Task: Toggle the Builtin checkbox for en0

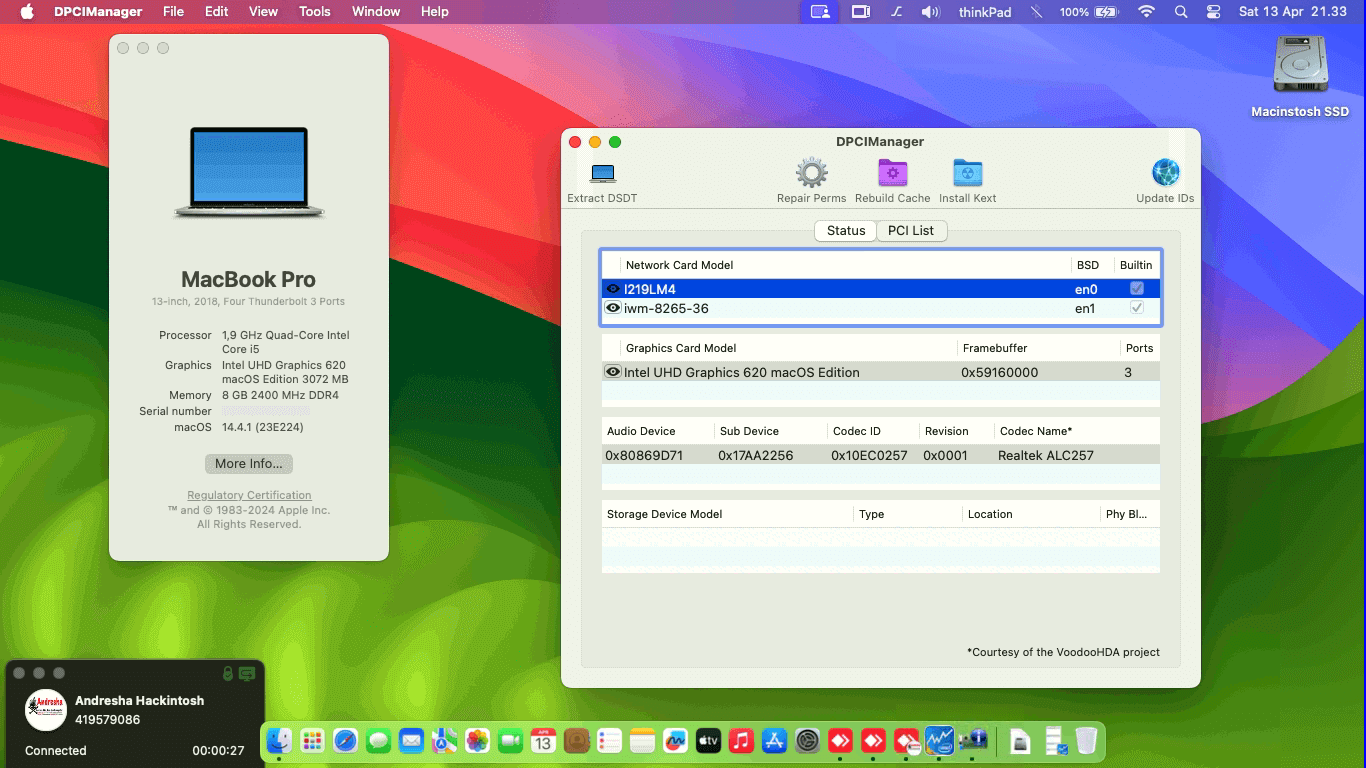Action: tap(1136, 288)
